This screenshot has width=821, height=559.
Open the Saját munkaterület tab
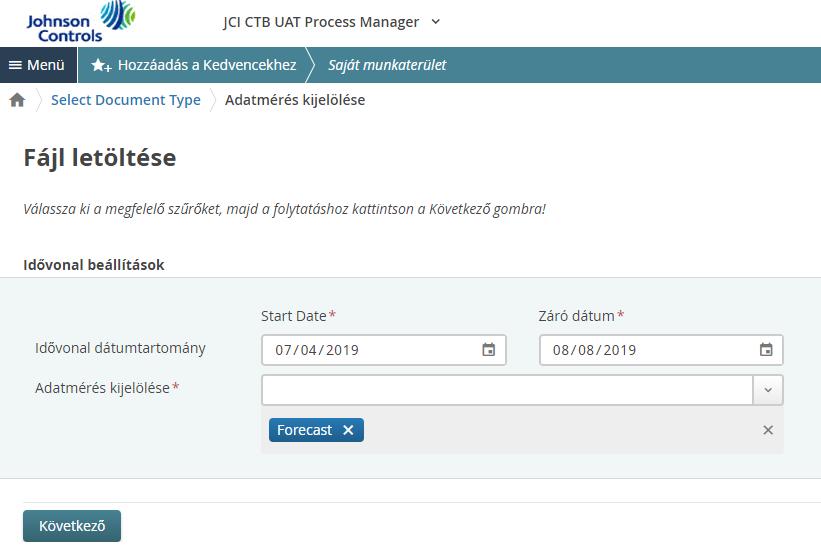(x=387, y=65)
